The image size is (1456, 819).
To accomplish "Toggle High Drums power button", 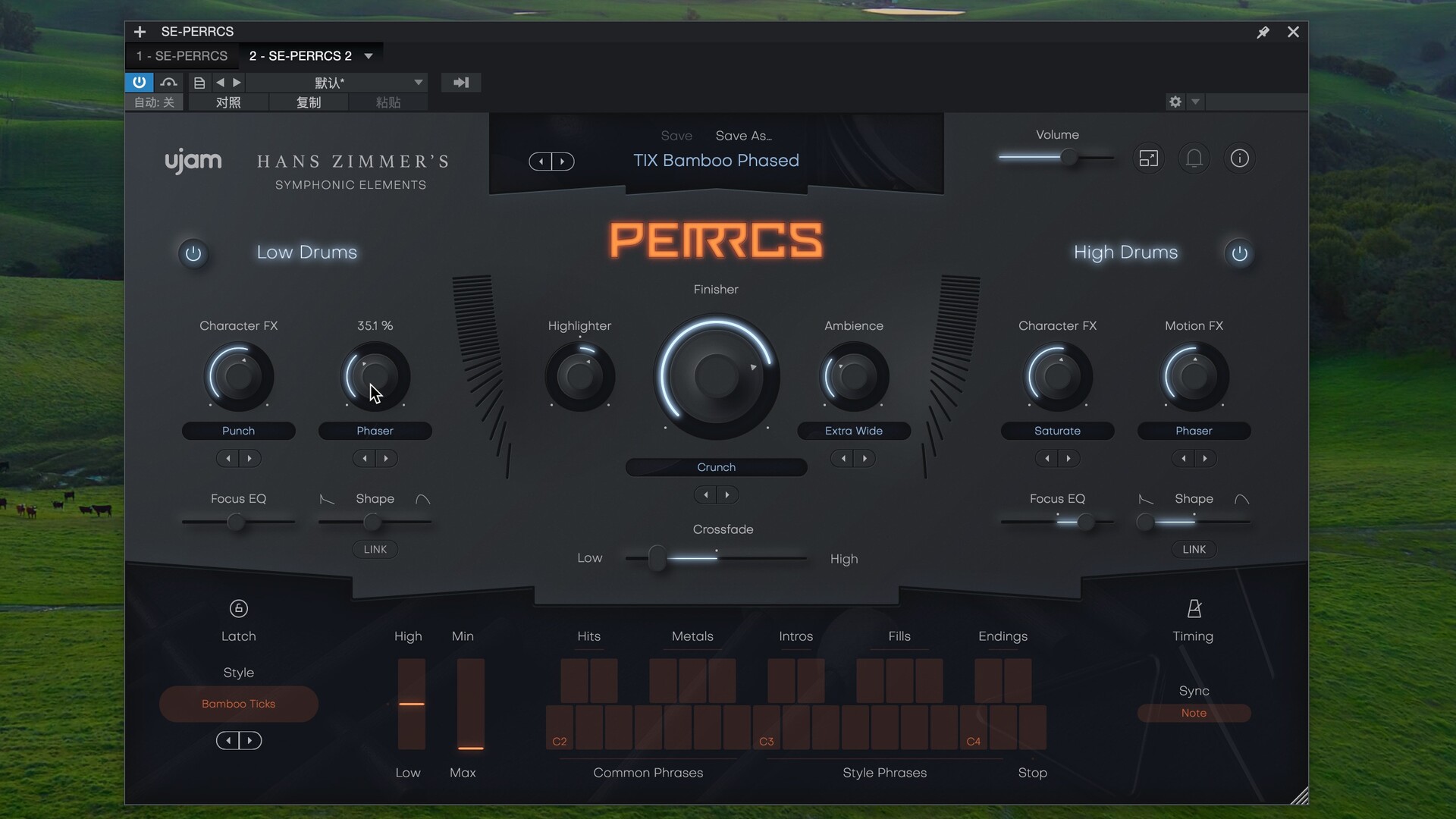I will [1239, 253].
